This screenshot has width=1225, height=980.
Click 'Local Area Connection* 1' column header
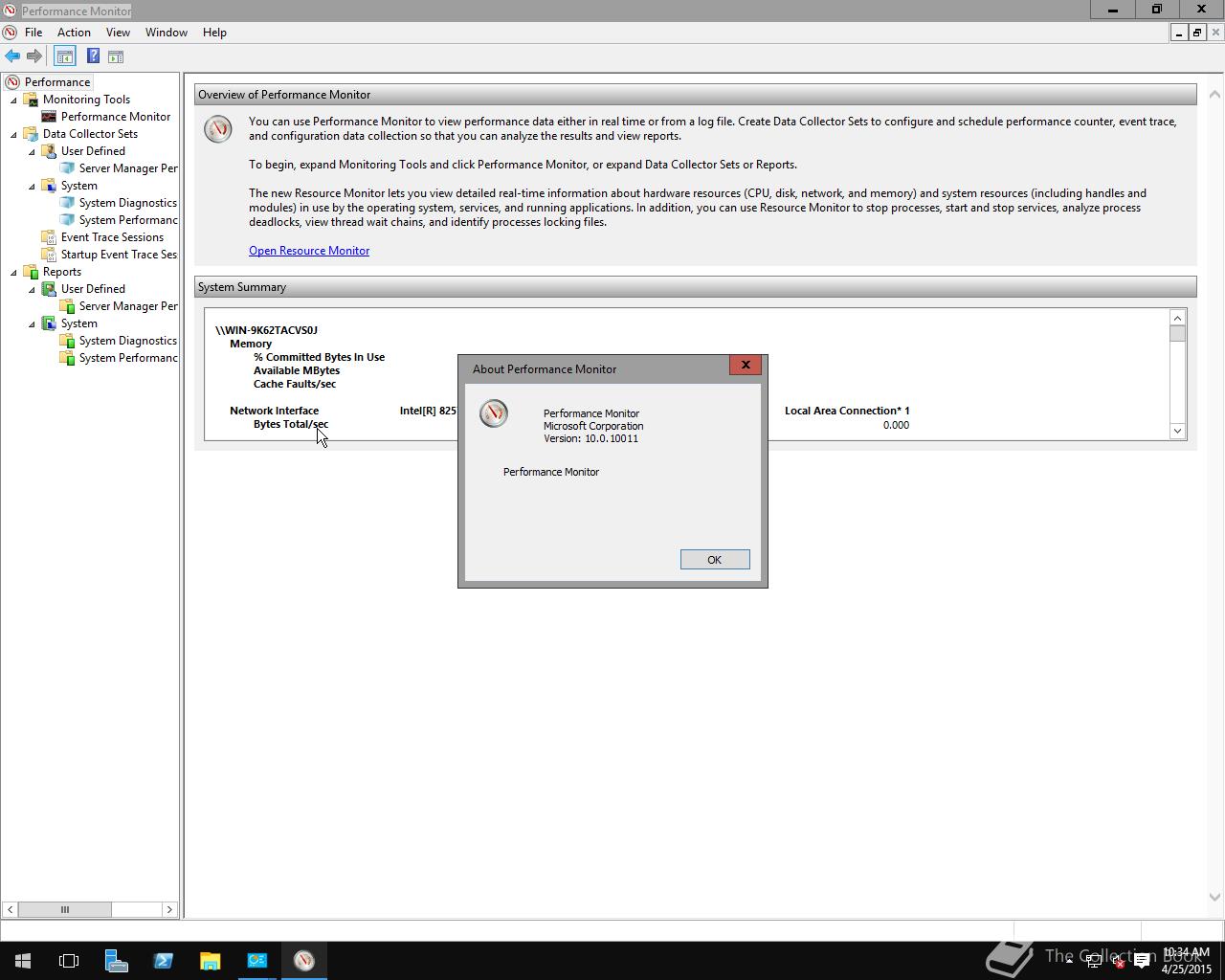click(x=847, y=411)
